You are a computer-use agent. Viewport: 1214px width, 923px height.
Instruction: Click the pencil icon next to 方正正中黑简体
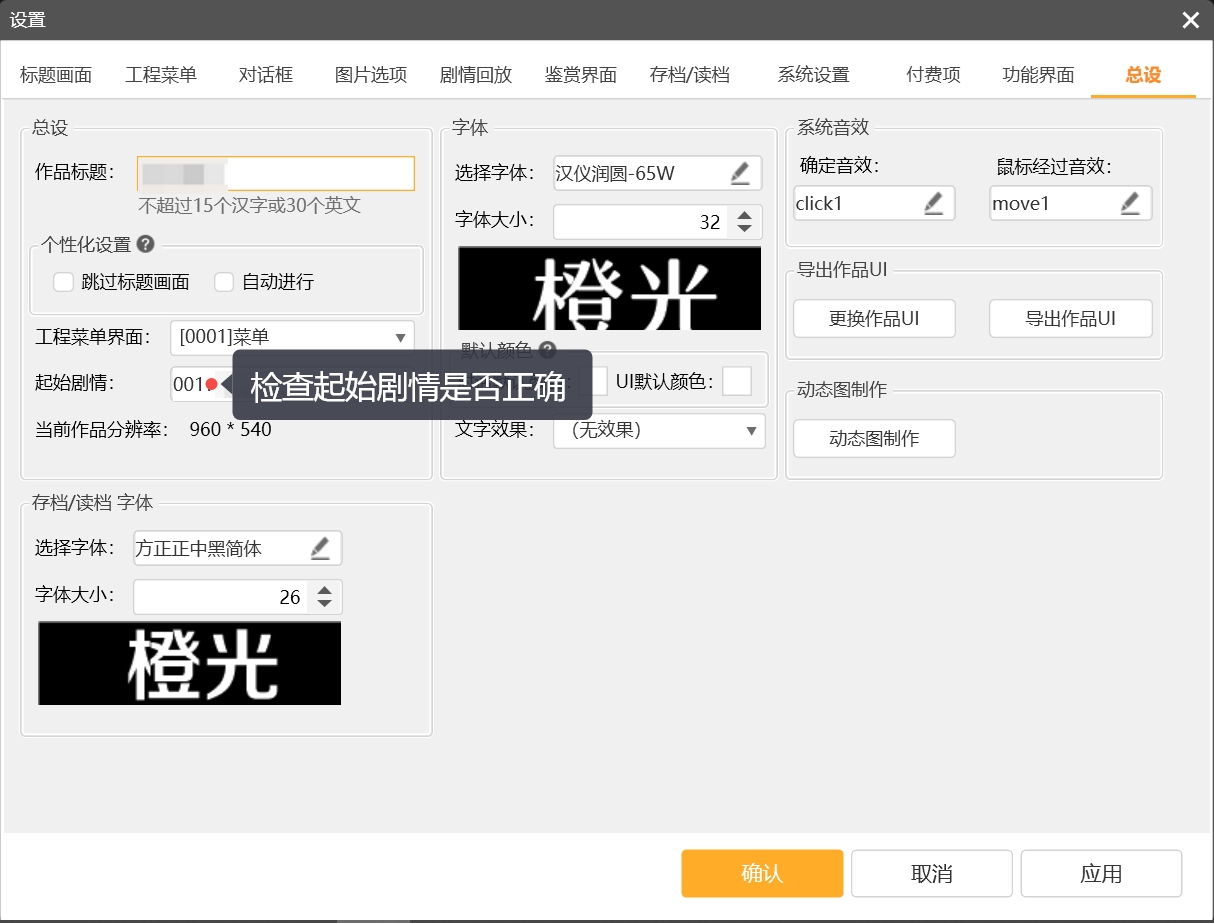click(x=320, y=548)
